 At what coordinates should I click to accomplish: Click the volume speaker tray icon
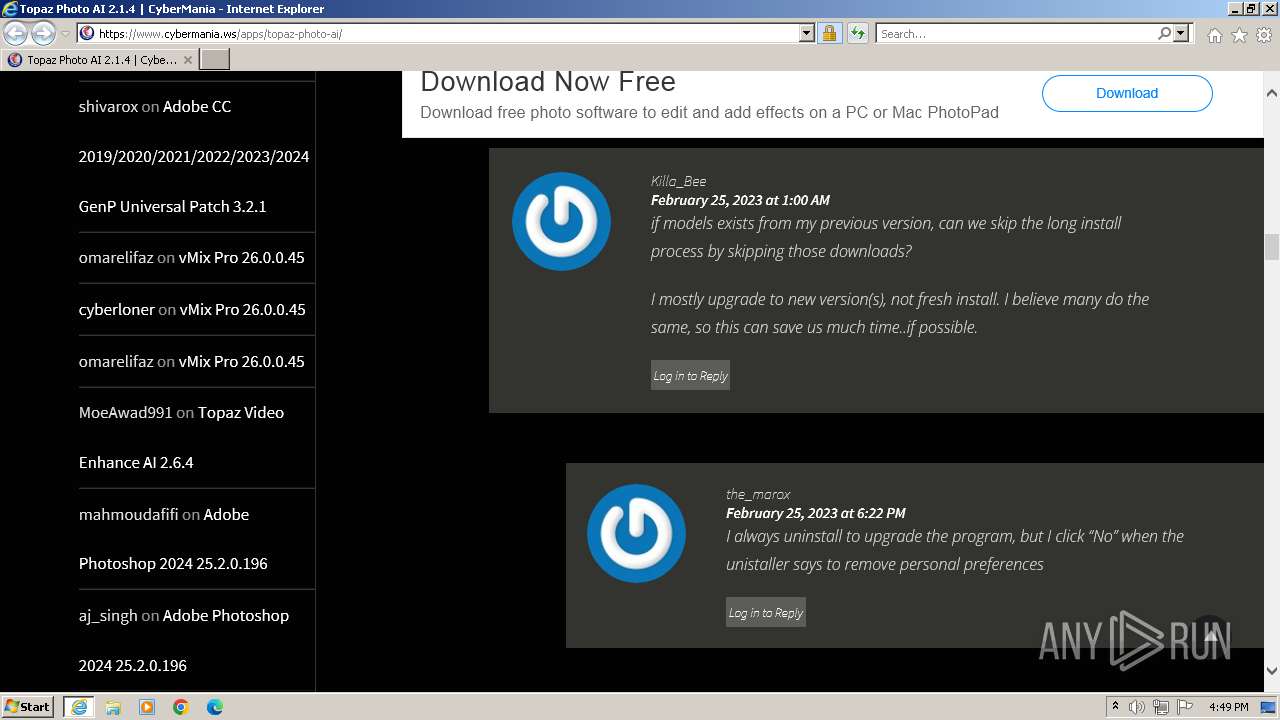click(x=1137, y=707)
